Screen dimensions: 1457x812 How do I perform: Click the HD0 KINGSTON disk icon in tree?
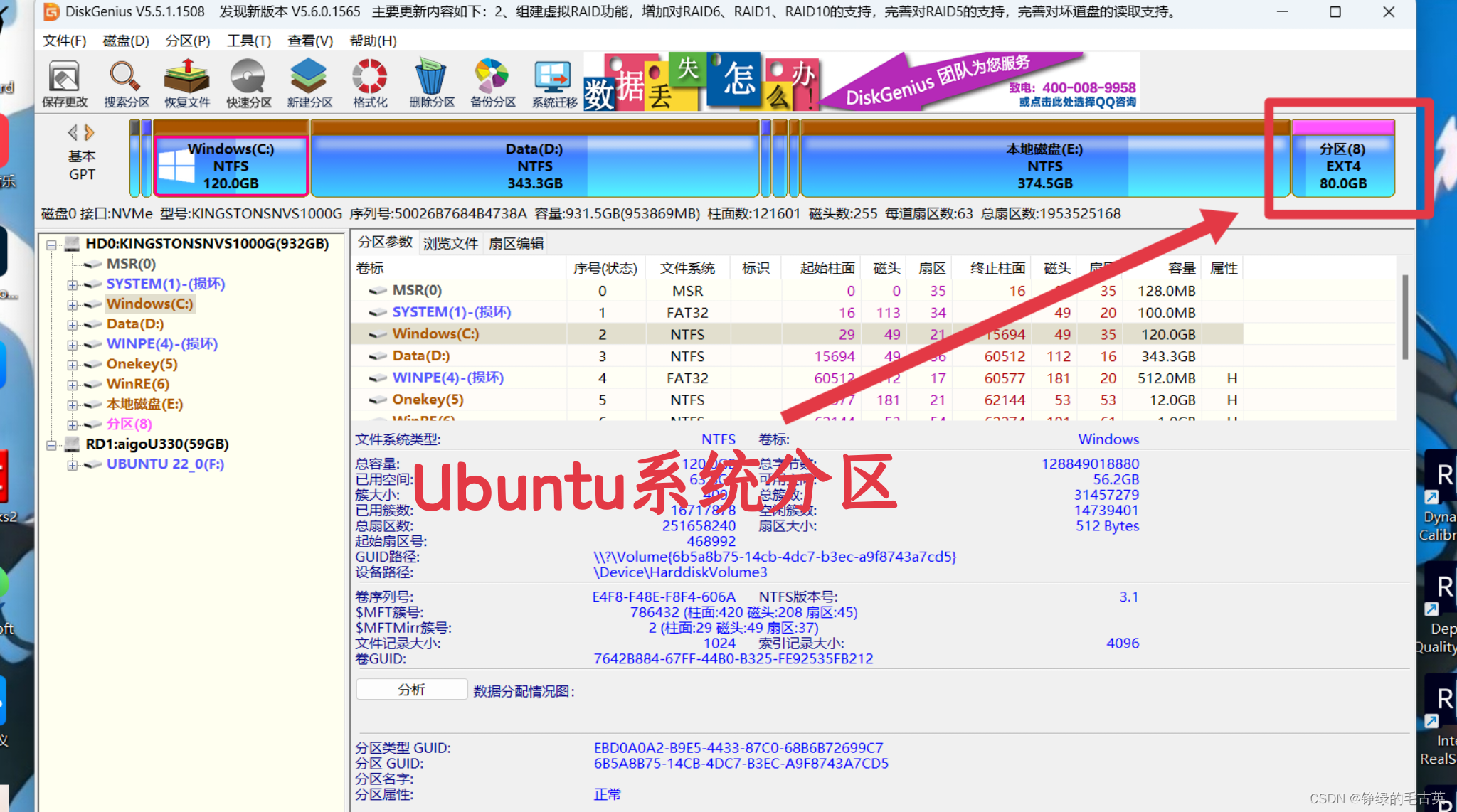pyautogui.click(x=72, y=244)
